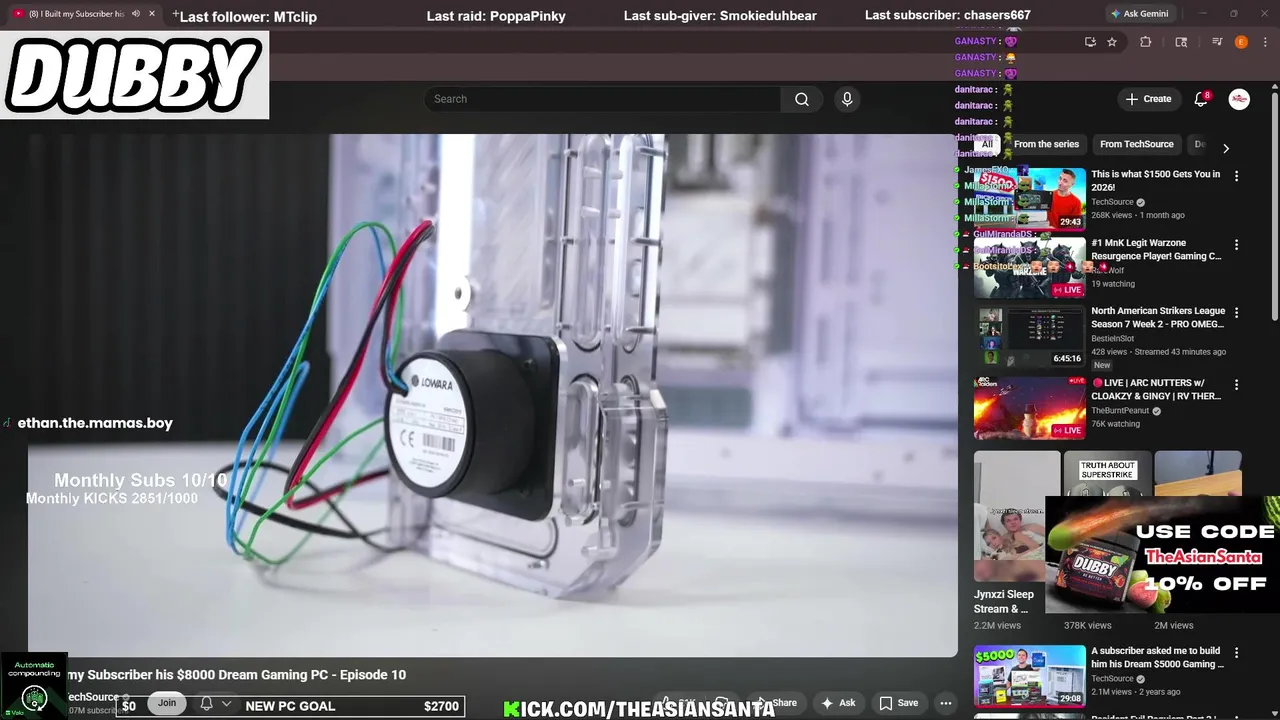Screen dimensions: 1280x720
Task: Select the 'From the series' chip
Action: (1046, 144)
